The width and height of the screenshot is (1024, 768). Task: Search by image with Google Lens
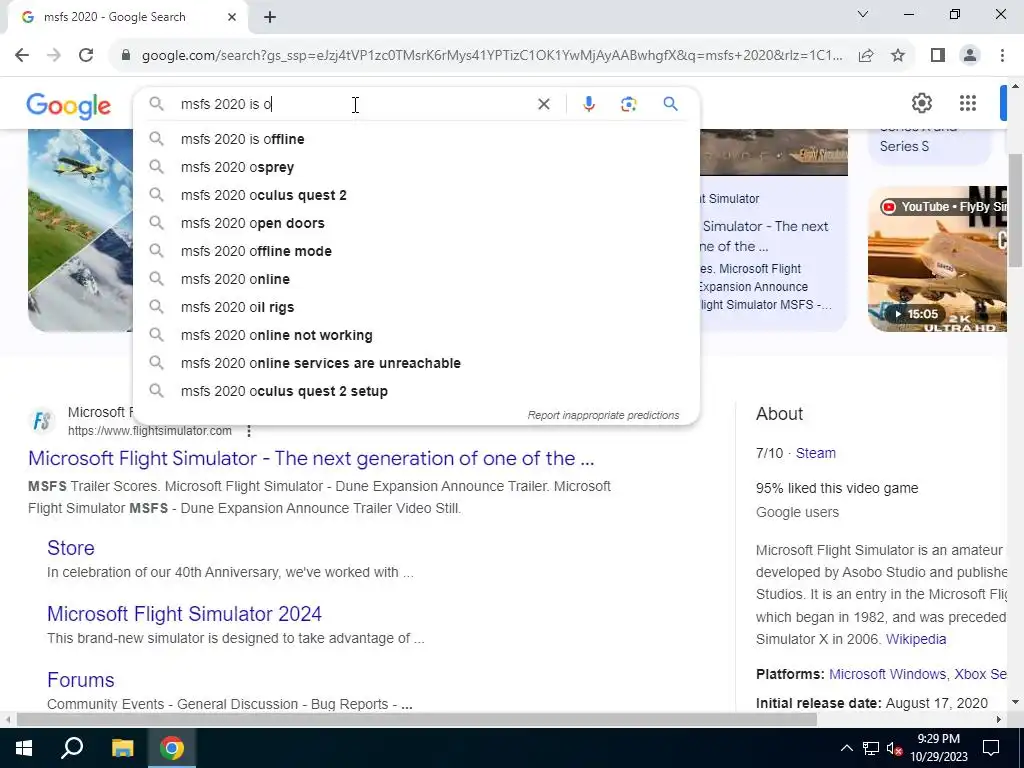pyautogui.click(x=628, y=104)
